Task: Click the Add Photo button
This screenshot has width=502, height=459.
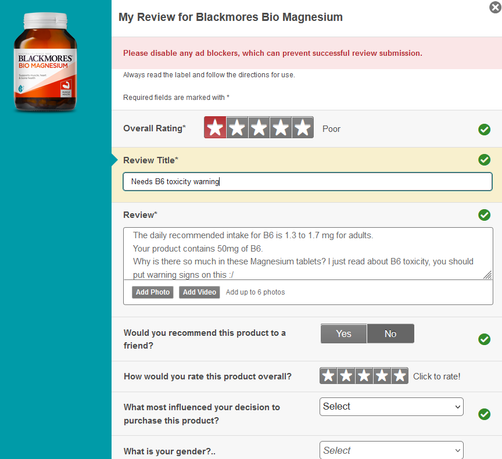Action: (x=153, y=292)
